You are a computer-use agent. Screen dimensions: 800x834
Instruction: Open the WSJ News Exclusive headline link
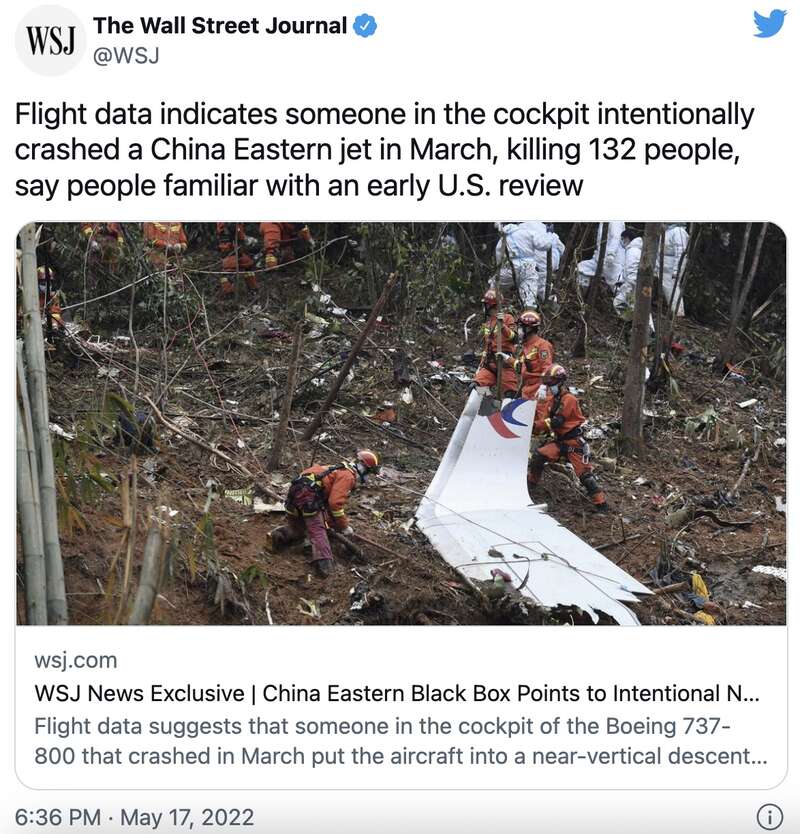click(x=397, y=694)
